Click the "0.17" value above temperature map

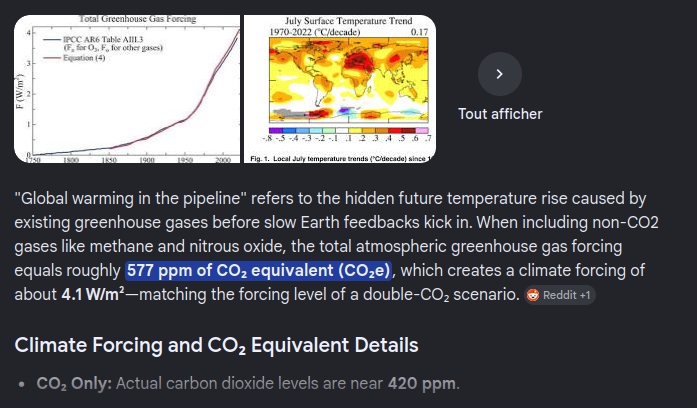tap(419, 32)
